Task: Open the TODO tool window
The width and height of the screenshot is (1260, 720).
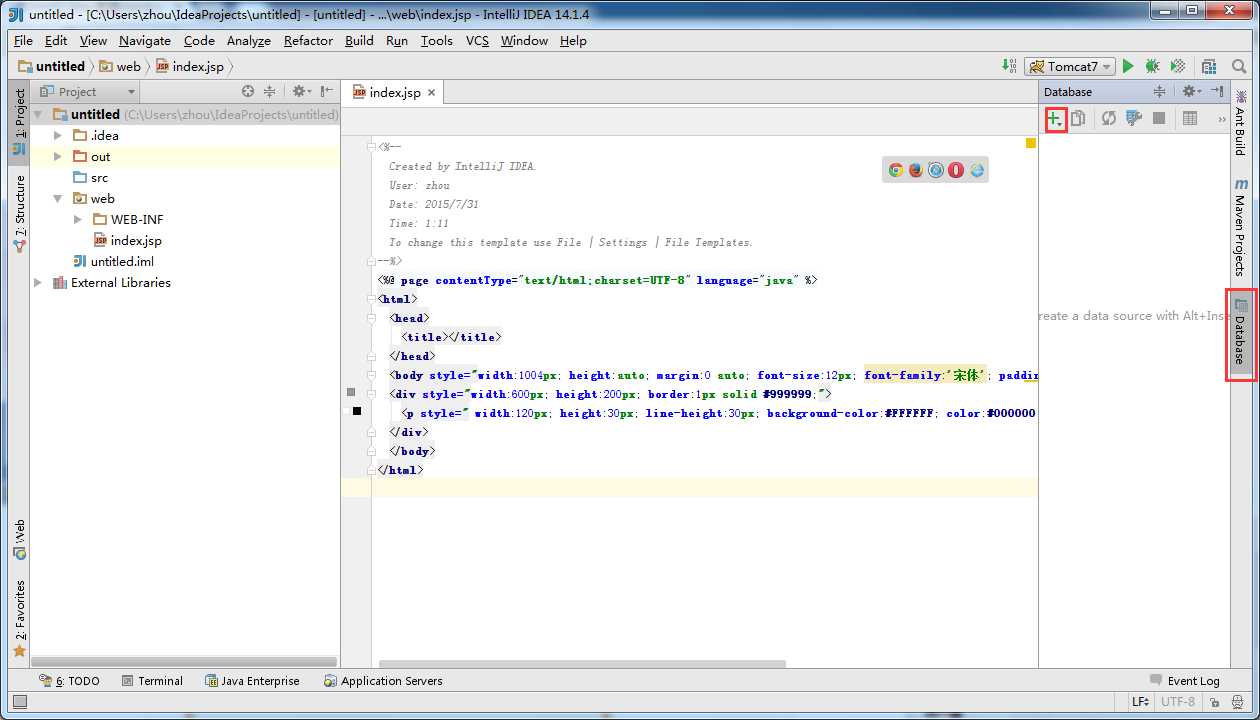Action: (69, 681)
